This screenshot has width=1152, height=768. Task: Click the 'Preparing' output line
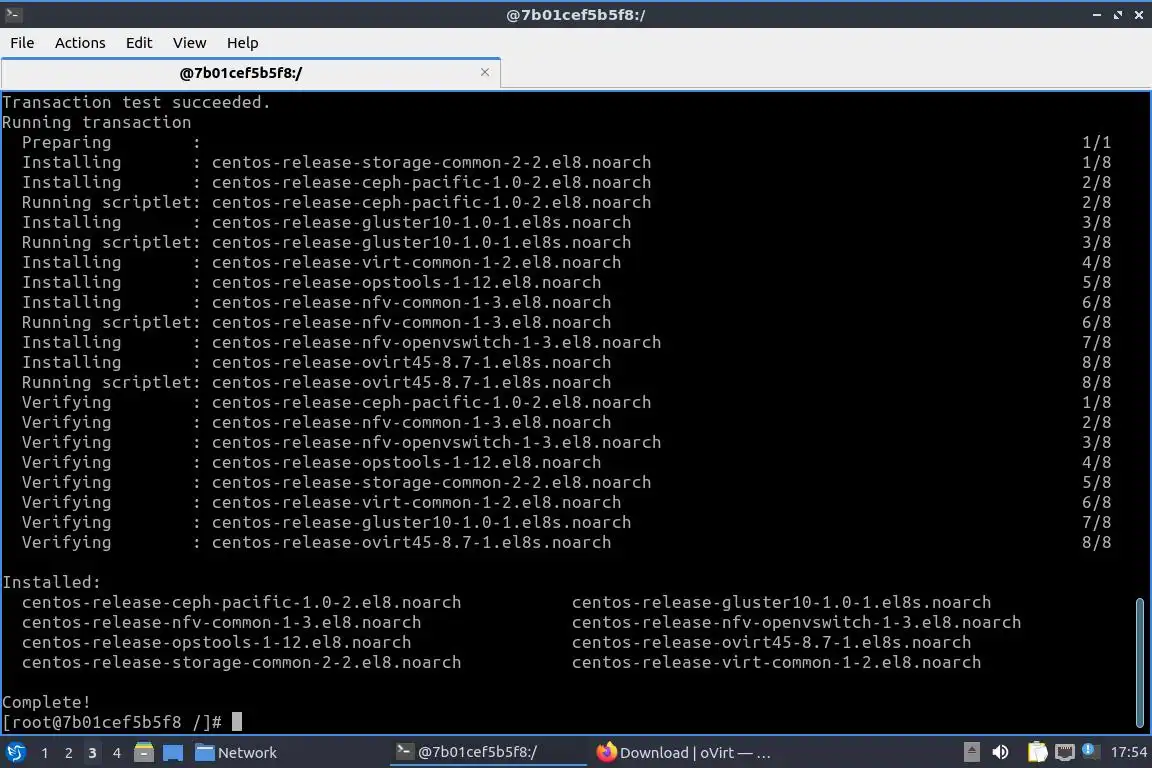pyautogui.click(x=566, y=143)
